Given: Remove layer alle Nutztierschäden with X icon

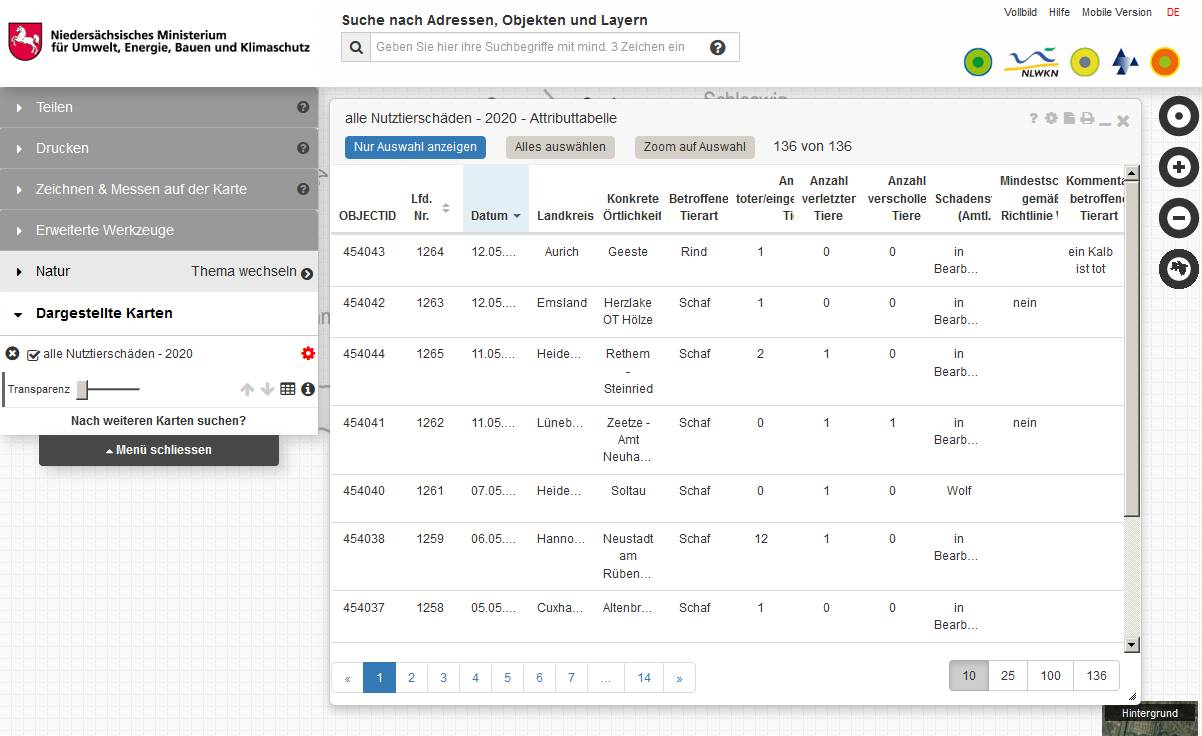Looking at the screenshot, I should 12,354.
